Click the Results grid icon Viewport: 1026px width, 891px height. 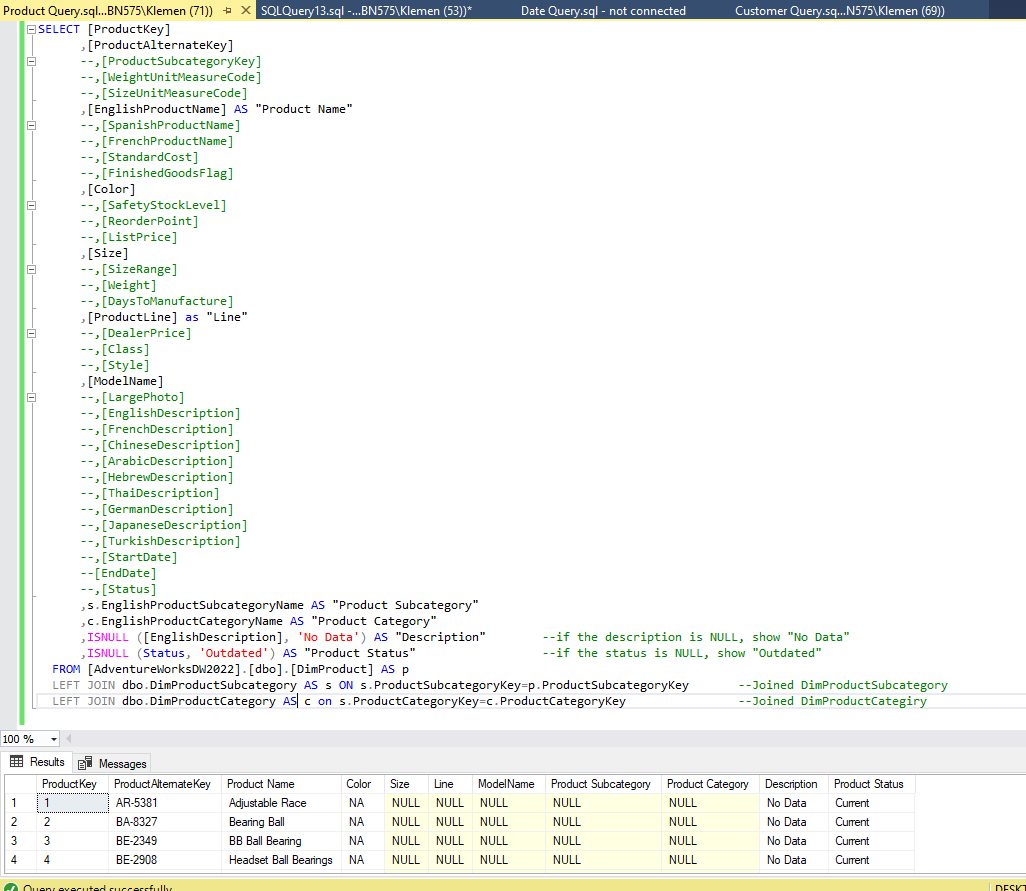pos(16,761)
